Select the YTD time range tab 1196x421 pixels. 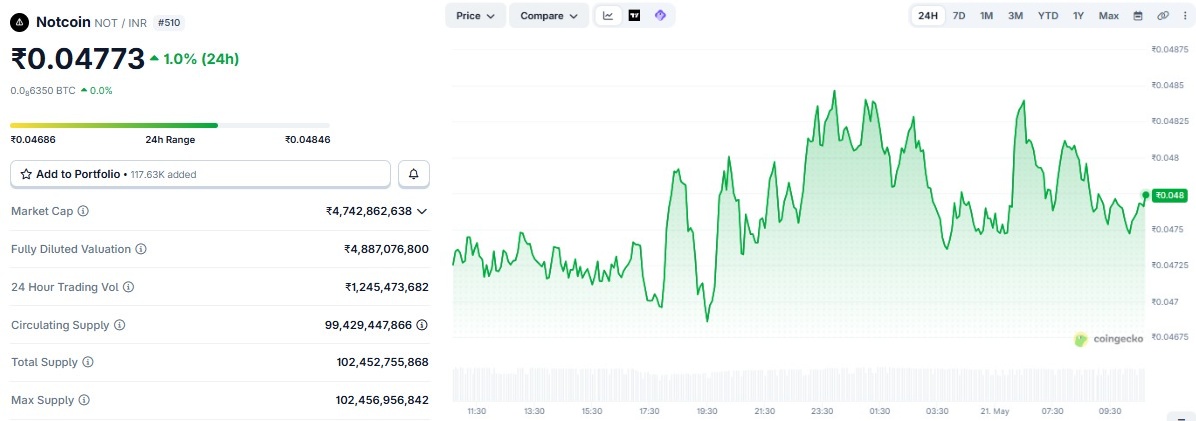pos(1048,15)
